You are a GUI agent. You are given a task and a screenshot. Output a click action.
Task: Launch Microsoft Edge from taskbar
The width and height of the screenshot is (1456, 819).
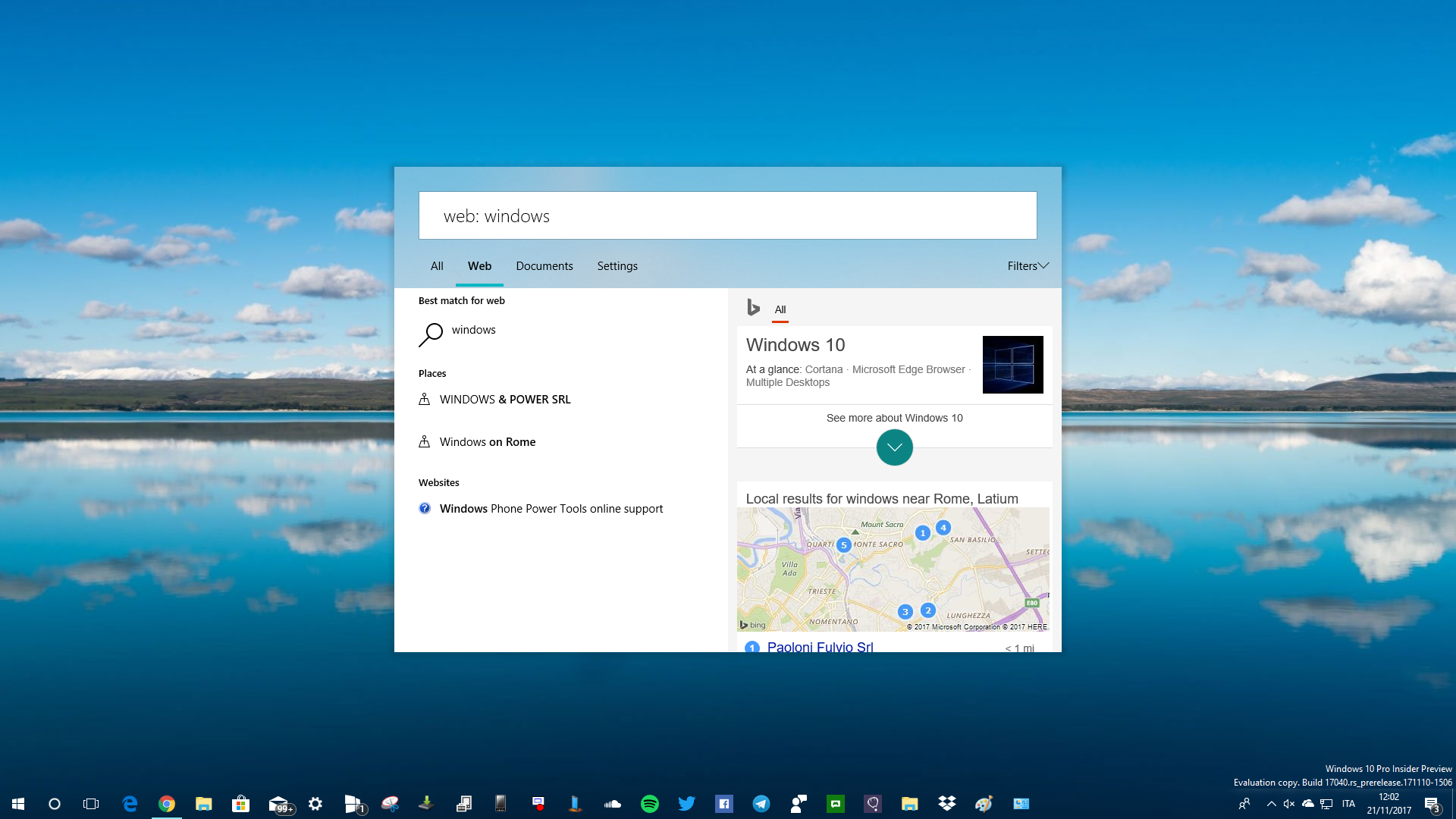click(130, 804)
